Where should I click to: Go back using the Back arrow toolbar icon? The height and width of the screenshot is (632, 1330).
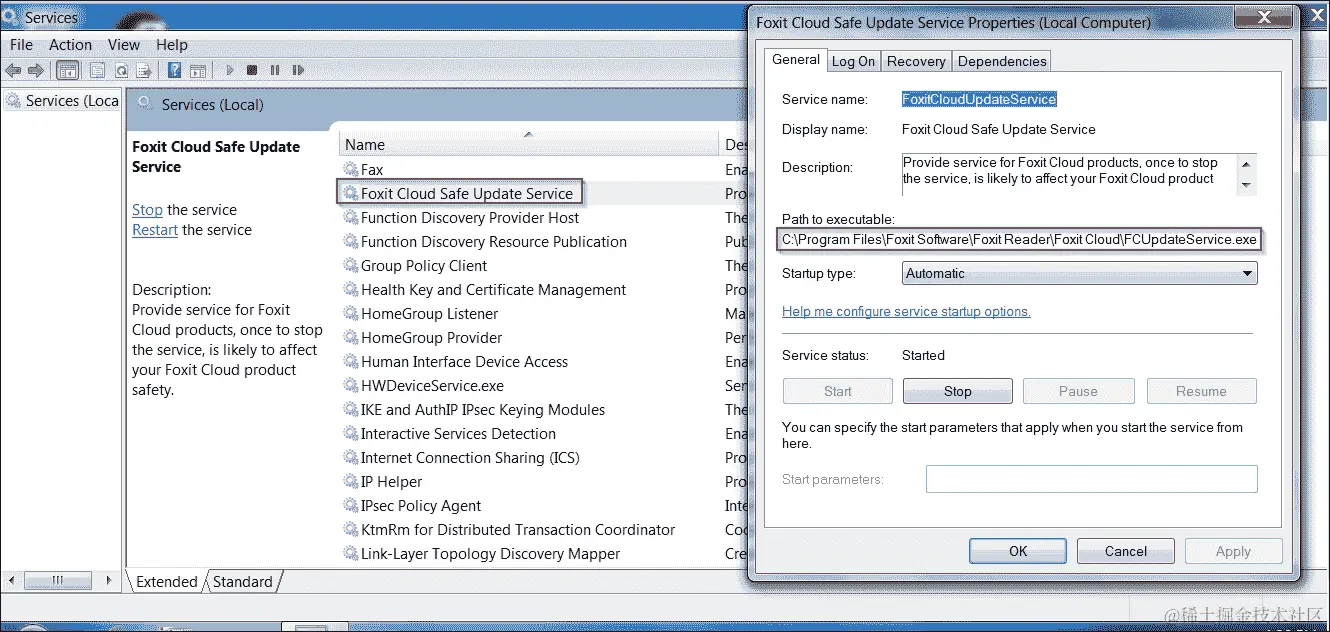[13, 70]
